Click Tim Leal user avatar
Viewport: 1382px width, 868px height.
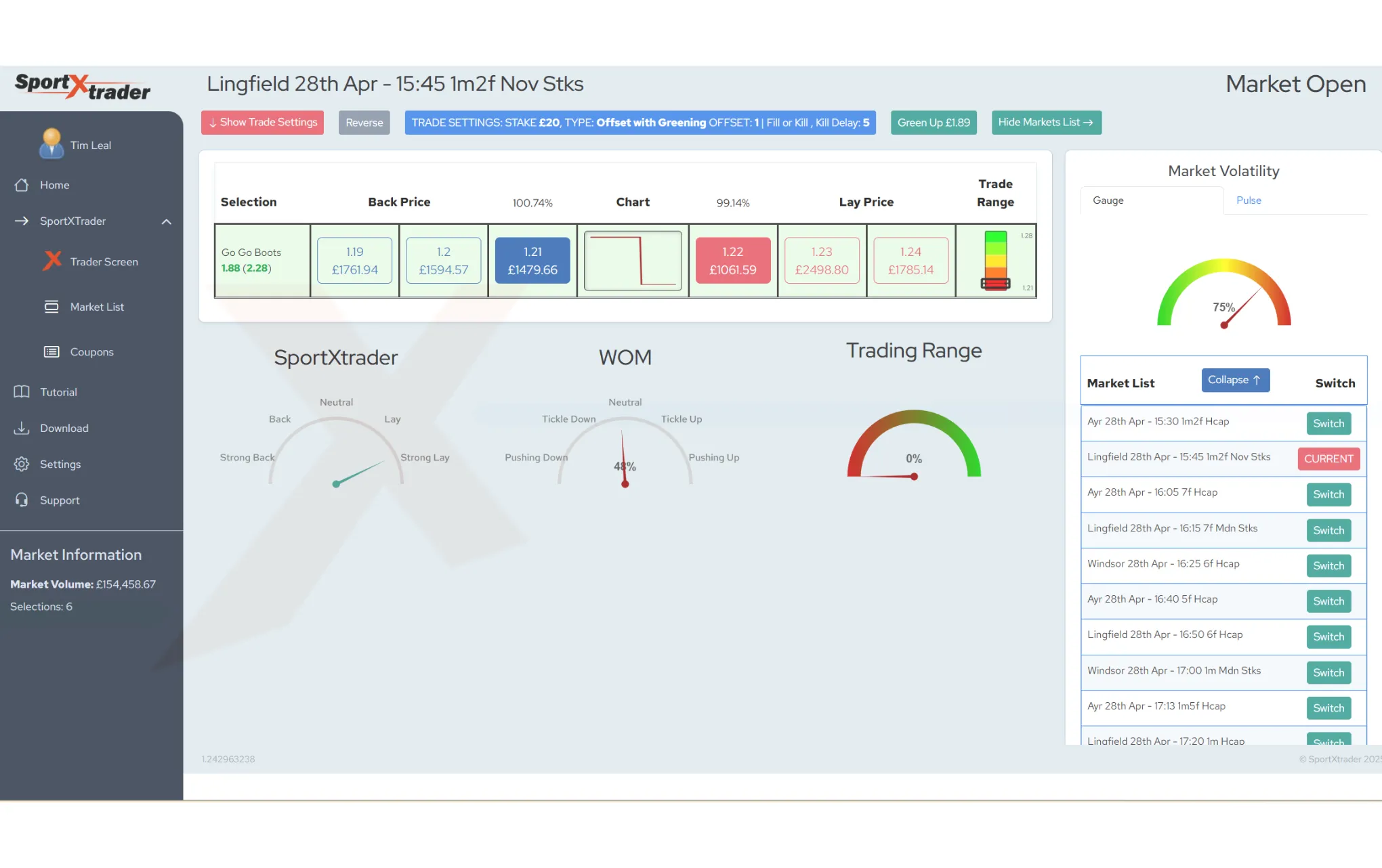[51, 144]
